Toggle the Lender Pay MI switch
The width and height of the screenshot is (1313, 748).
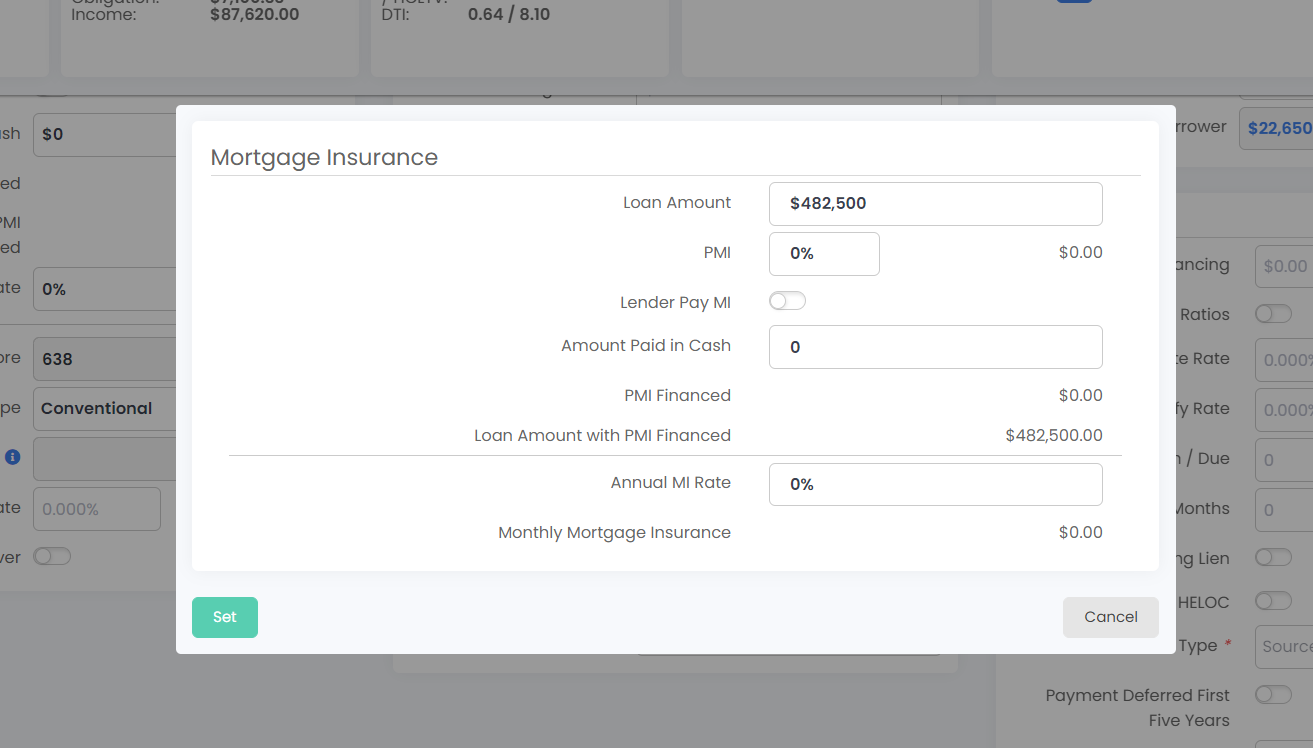click(787, 301)
